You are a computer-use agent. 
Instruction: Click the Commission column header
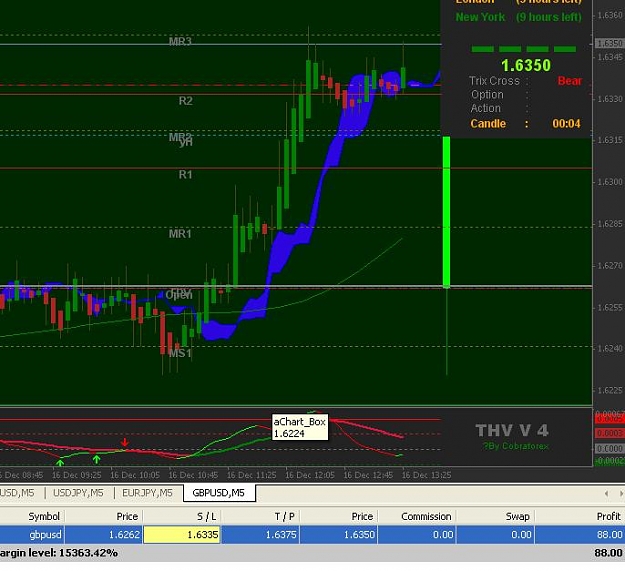click(x=426, y=516)
